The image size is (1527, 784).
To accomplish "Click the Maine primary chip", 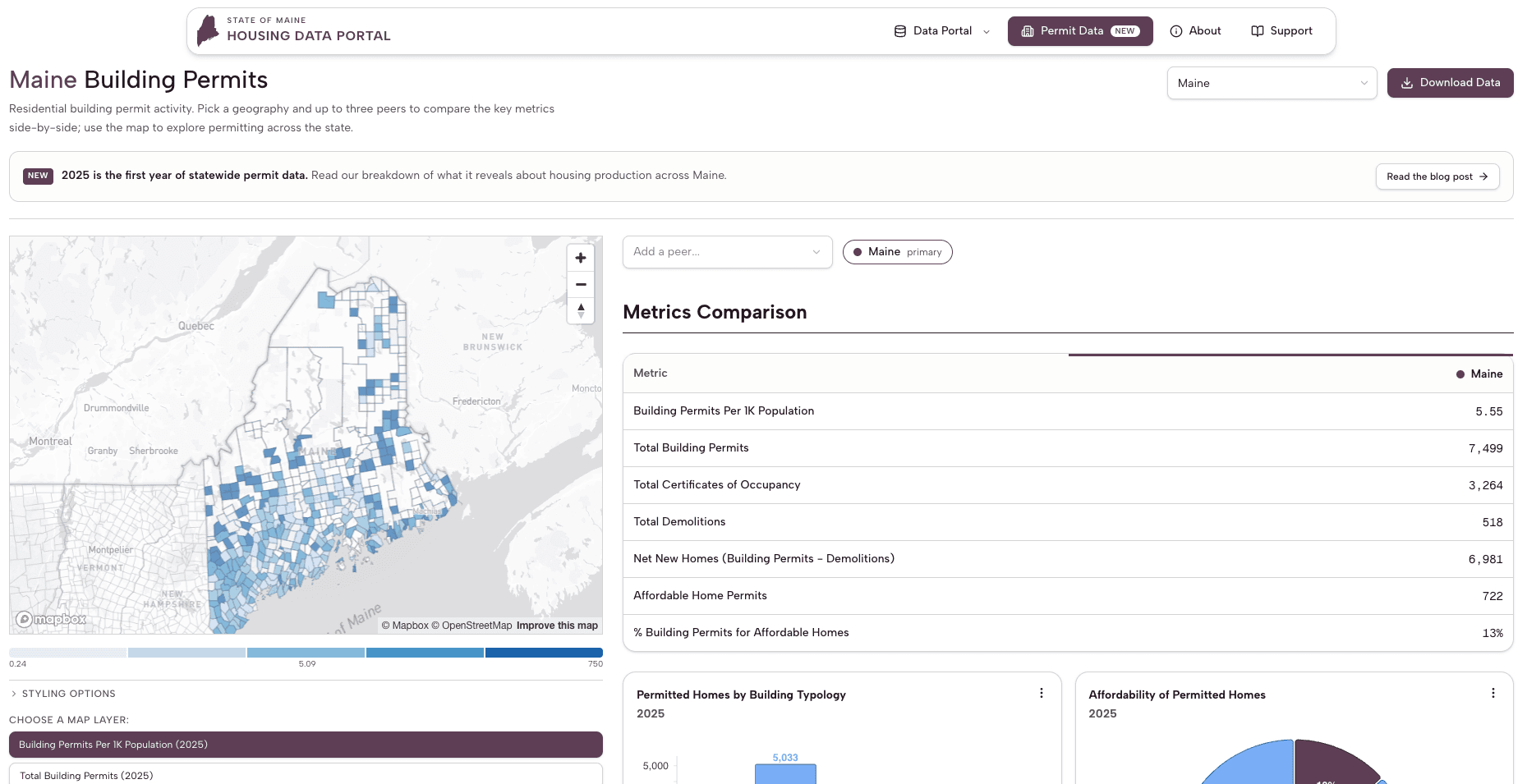I will (x=897, y=252).
